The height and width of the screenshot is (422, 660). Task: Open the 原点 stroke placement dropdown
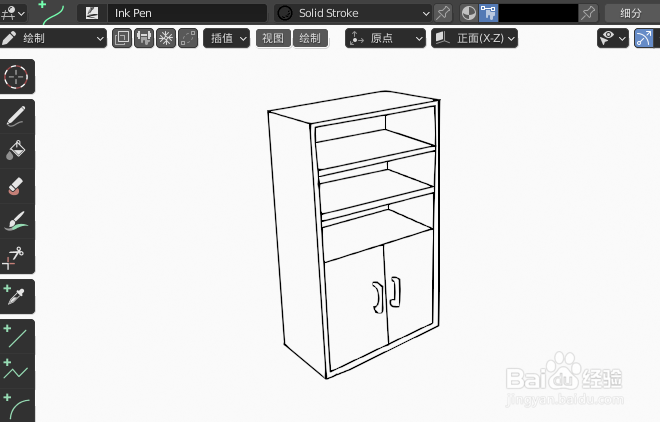(386, 38)
